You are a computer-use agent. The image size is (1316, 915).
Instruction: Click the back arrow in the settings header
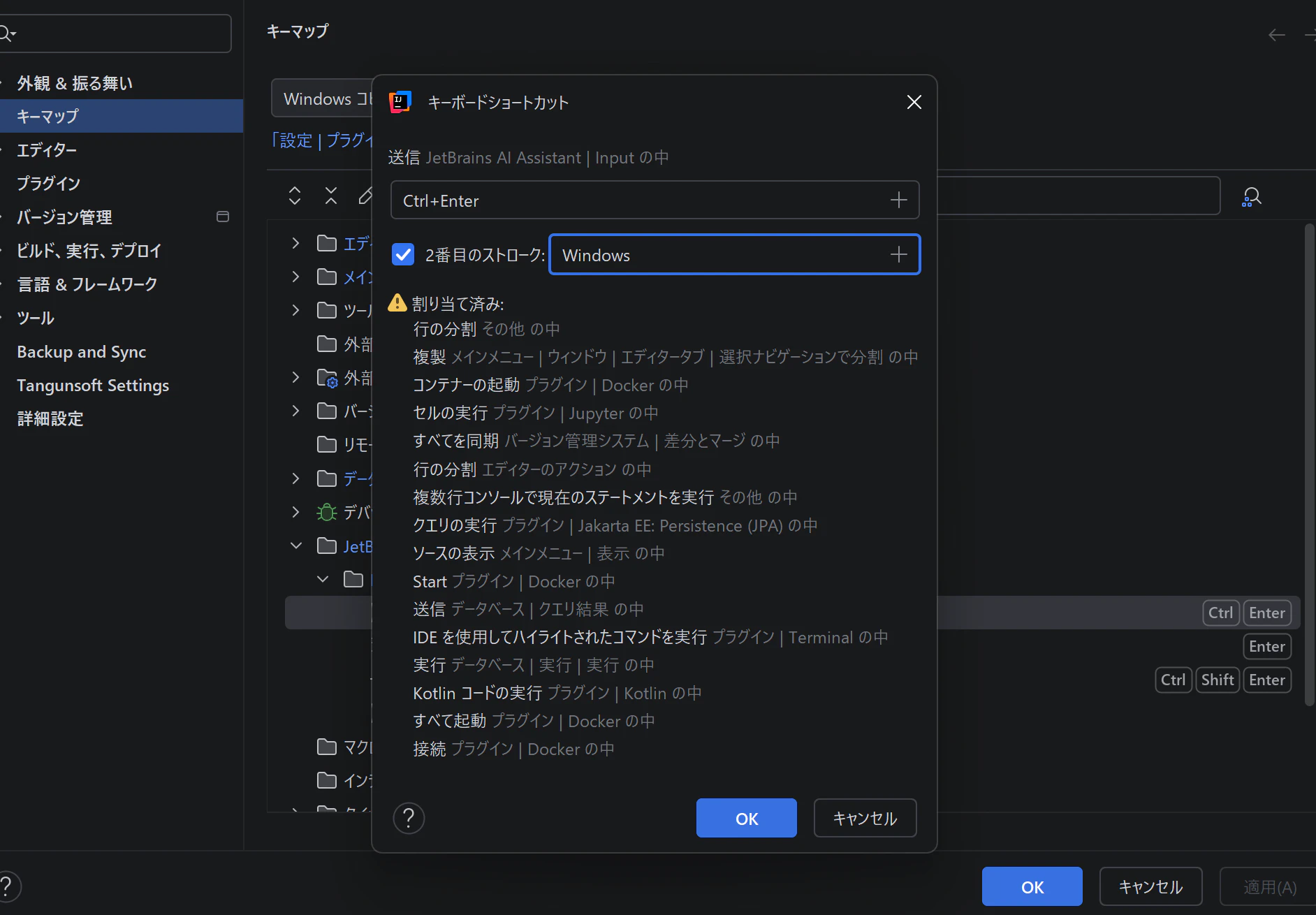[1276, 34]
